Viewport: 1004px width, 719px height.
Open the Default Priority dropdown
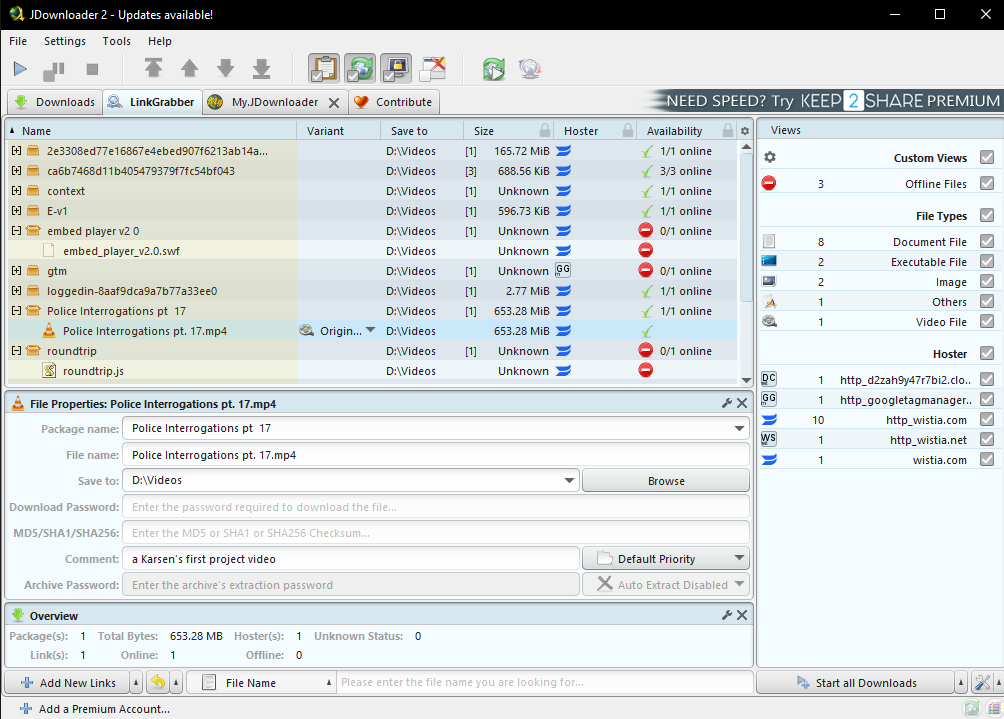coord(666,558)
